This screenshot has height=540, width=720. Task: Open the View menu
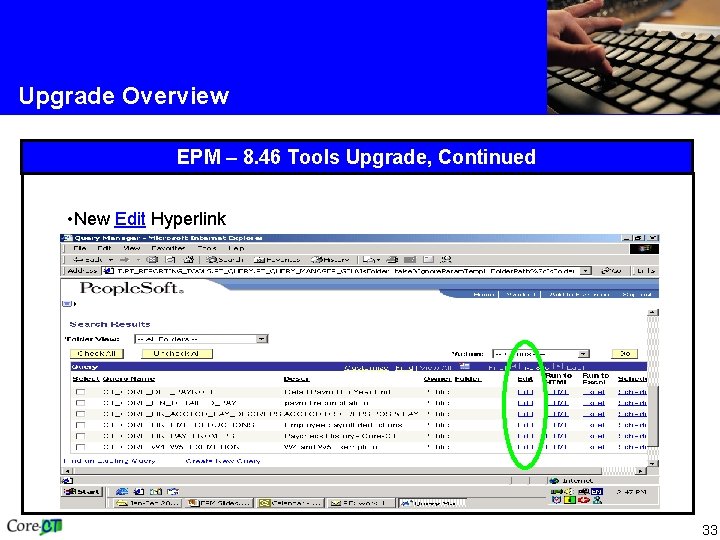coord(131,248)
